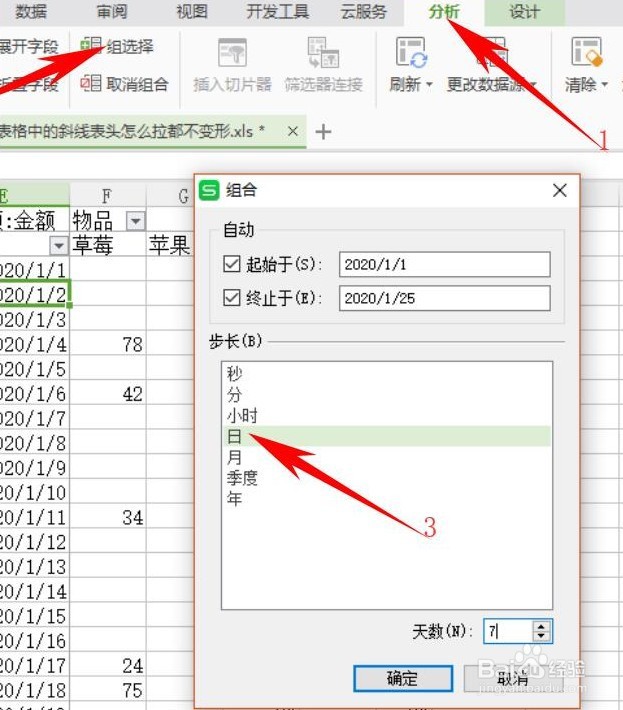Image resolution: width=623 pixels, height=710 pixels.
Task: Click the 筛选器连接 filter connection icon
Action: (x=323, y=53)
